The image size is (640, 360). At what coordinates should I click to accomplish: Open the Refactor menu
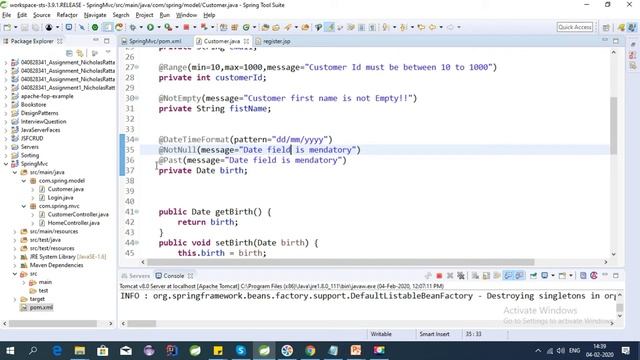pos(67,15)
